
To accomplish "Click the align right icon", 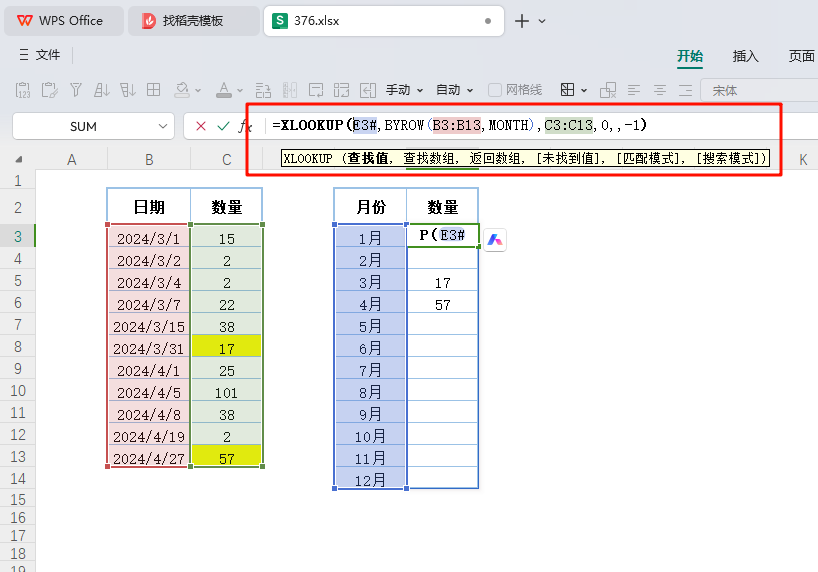I will click(x=685, y=90).
